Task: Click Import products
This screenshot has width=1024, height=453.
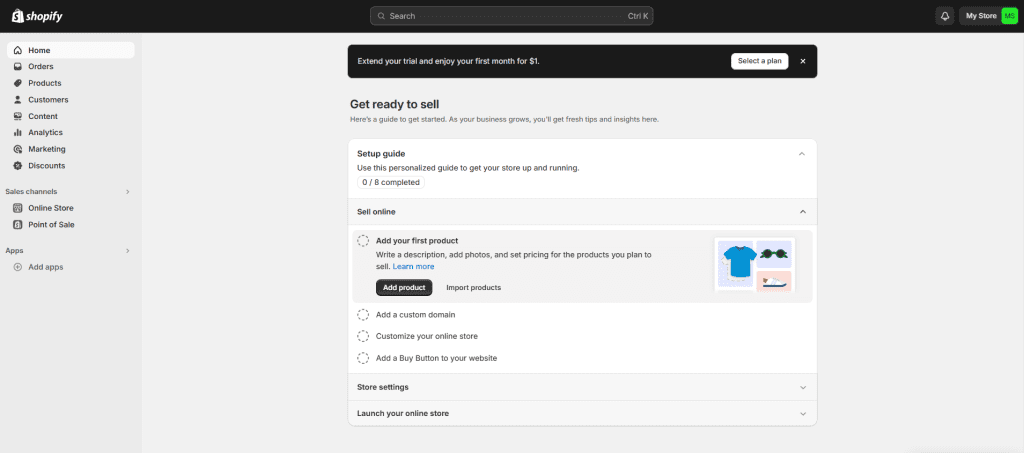Action: 473,287
